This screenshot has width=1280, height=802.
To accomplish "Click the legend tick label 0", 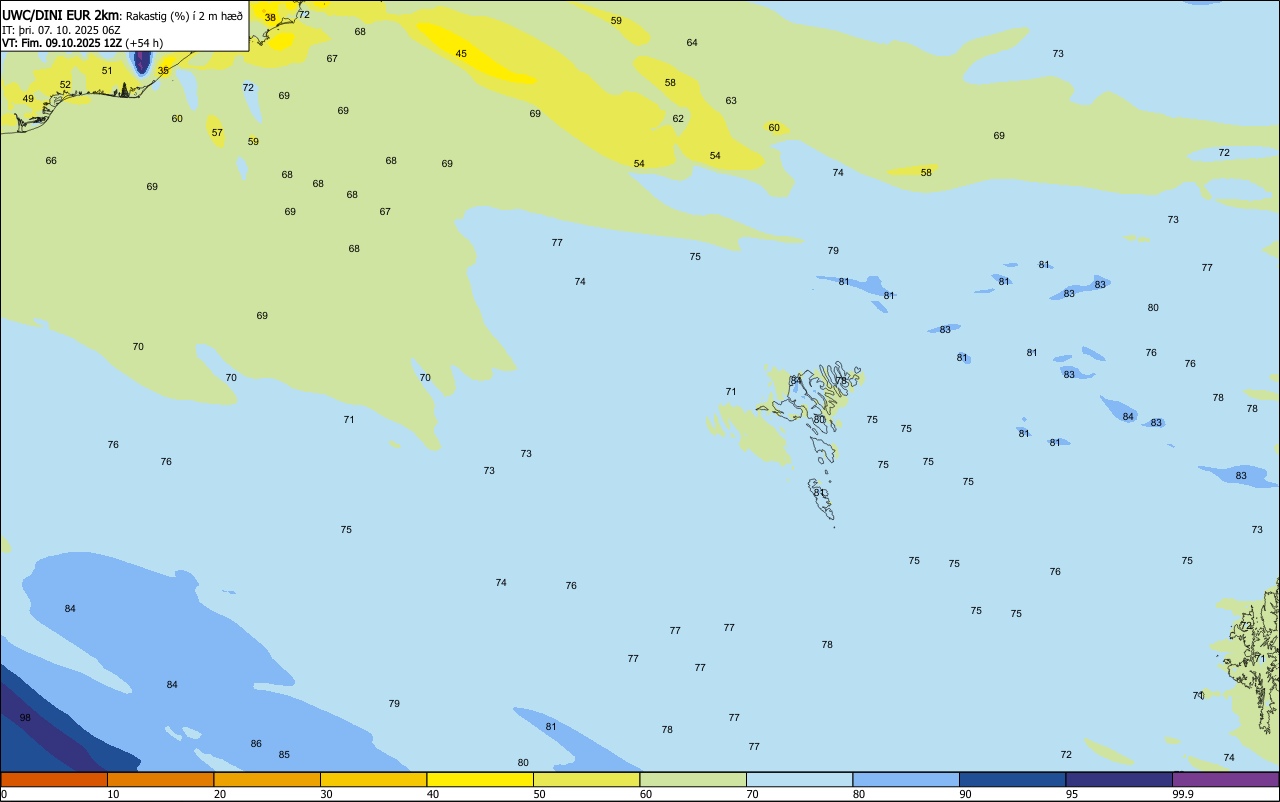I will tap(4, 794).
